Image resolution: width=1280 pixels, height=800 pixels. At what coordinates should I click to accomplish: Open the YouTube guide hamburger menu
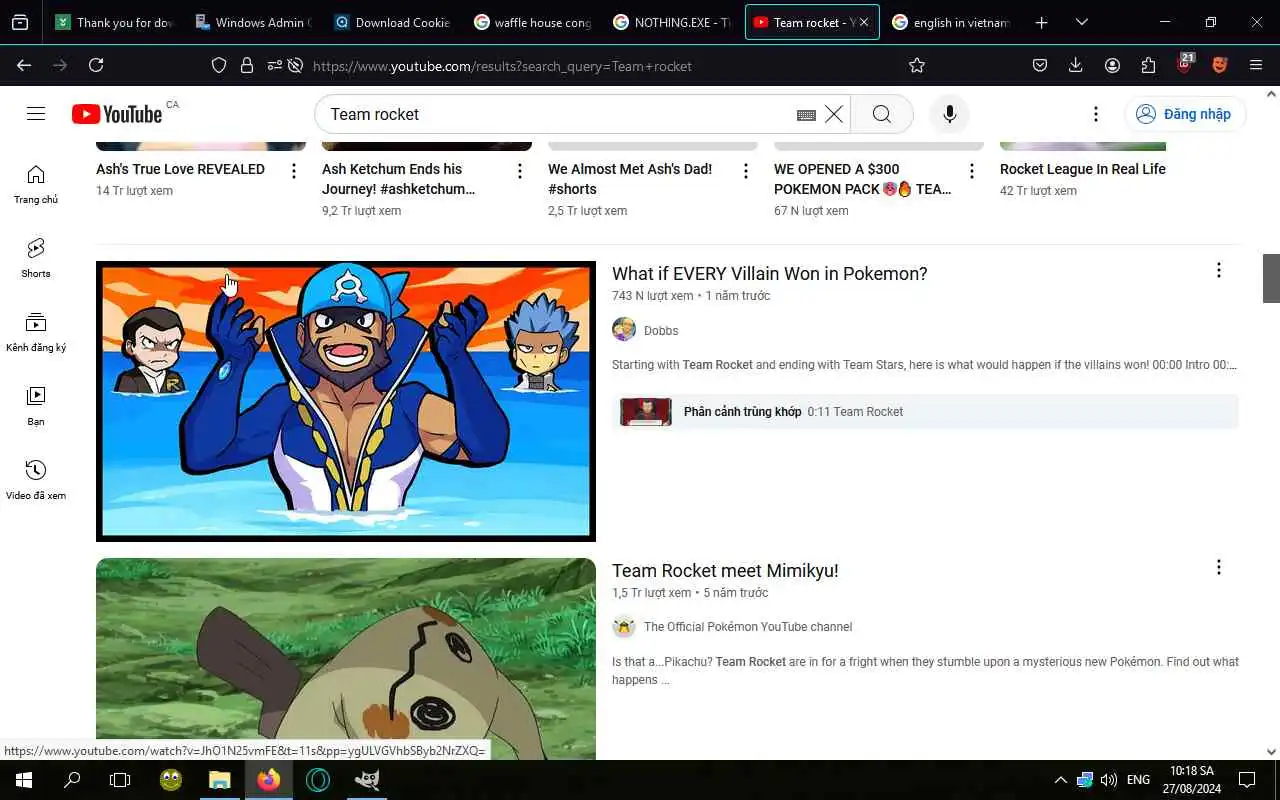[x=36, y=114]
